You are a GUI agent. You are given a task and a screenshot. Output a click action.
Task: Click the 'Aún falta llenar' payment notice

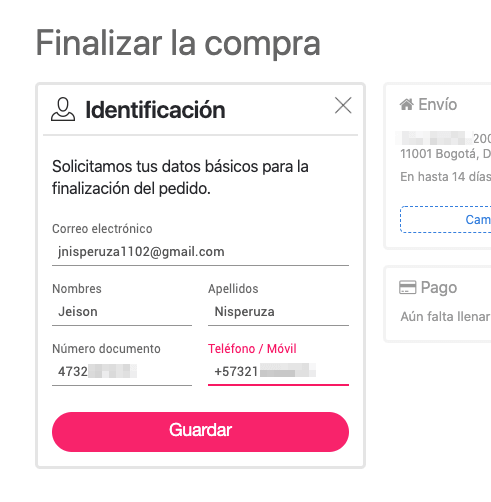point(445,316)
